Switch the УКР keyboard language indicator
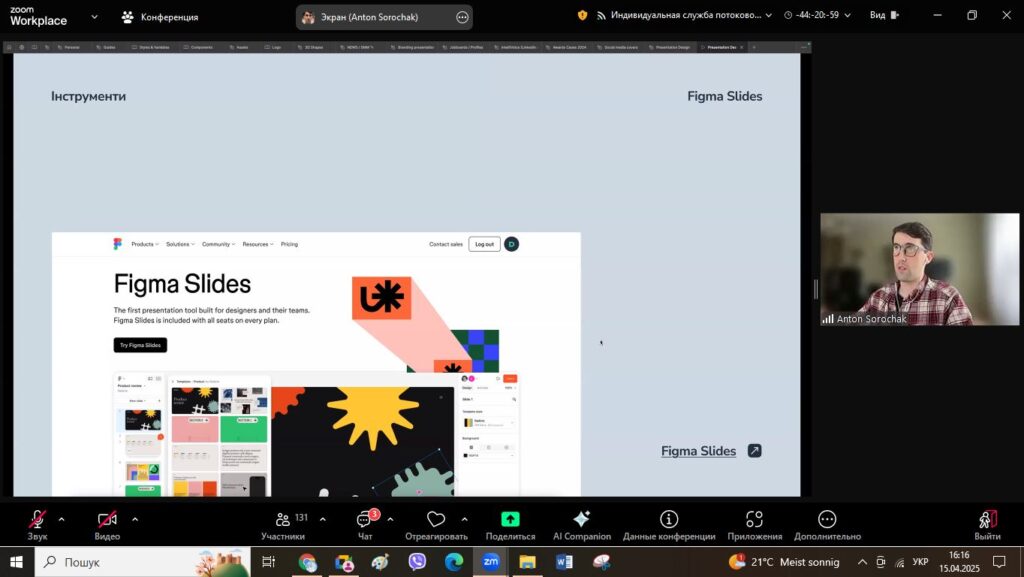The width and height of the screenshot is (1024, 577). [921, 562]
